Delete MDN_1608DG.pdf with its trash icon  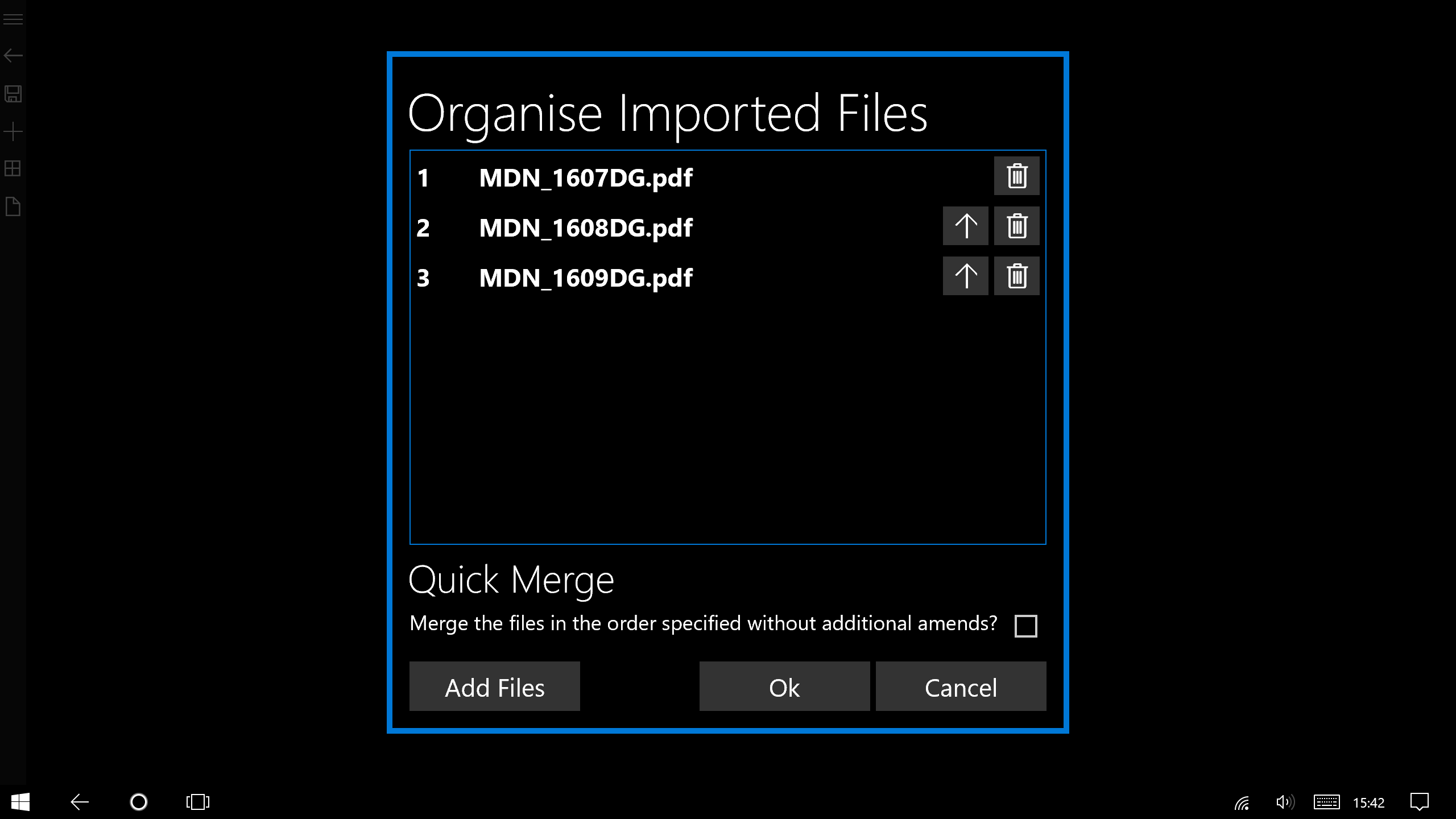pos(1016,226)
